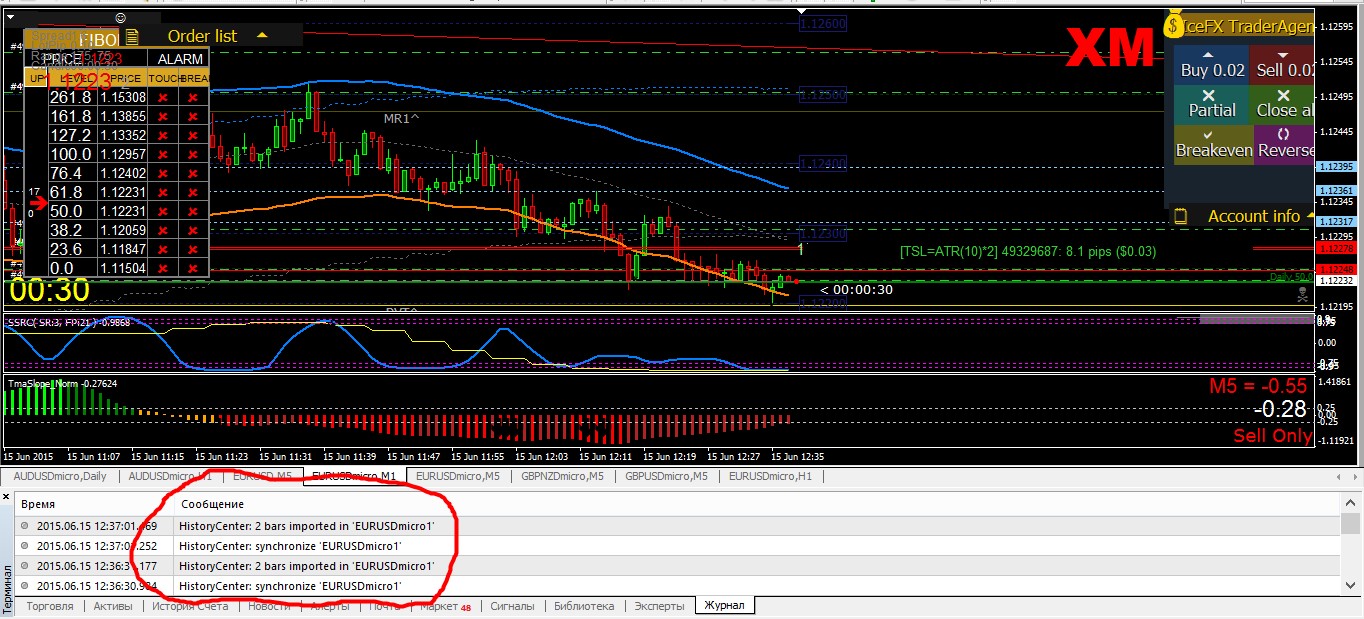Toggle TOUCH alarm for Fibo level 261.8
Image resolution: width=1364 pixels, height=619 pixels.
(162, 97)
